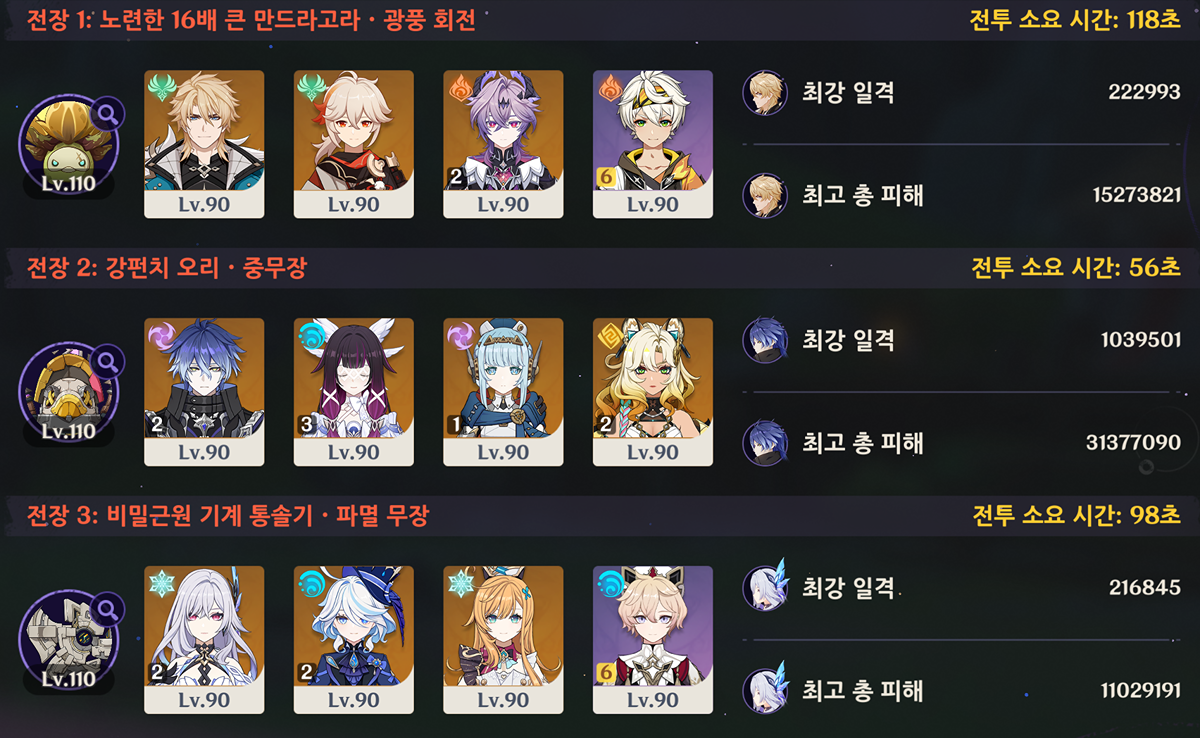Click the 전장 2: 강펀치 오리 header
Image resolution: width=1200 pixels, height=738 pixels.
point(167,267)
